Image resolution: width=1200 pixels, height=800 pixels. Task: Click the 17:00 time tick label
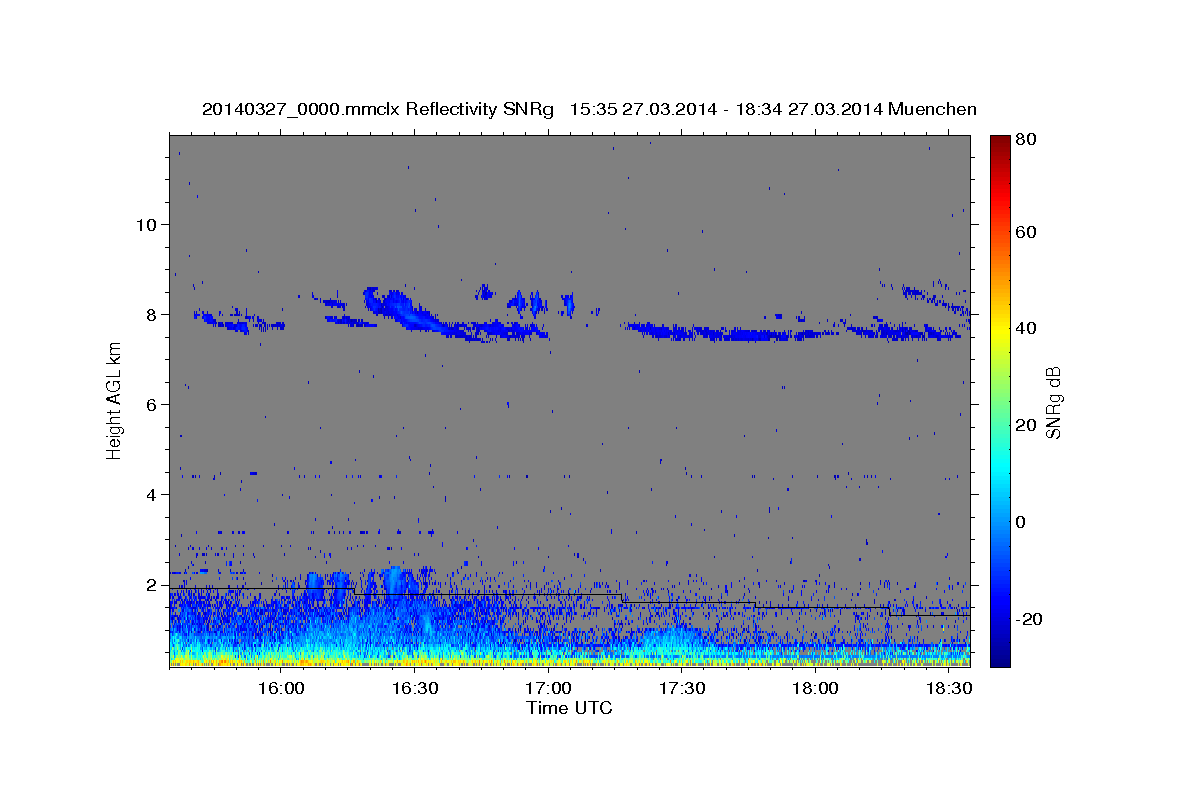548,689
